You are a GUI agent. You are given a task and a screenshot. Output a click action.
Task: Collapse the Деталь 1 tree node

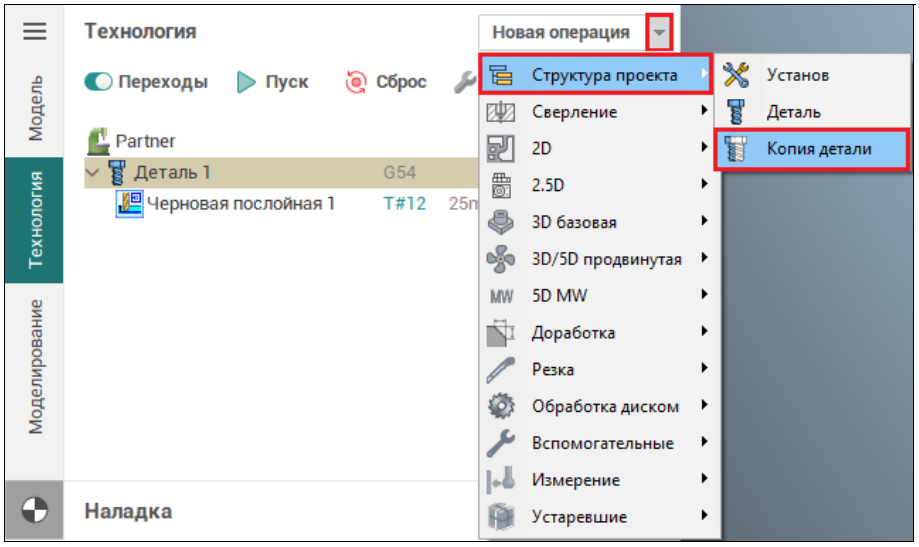[93, 172]
